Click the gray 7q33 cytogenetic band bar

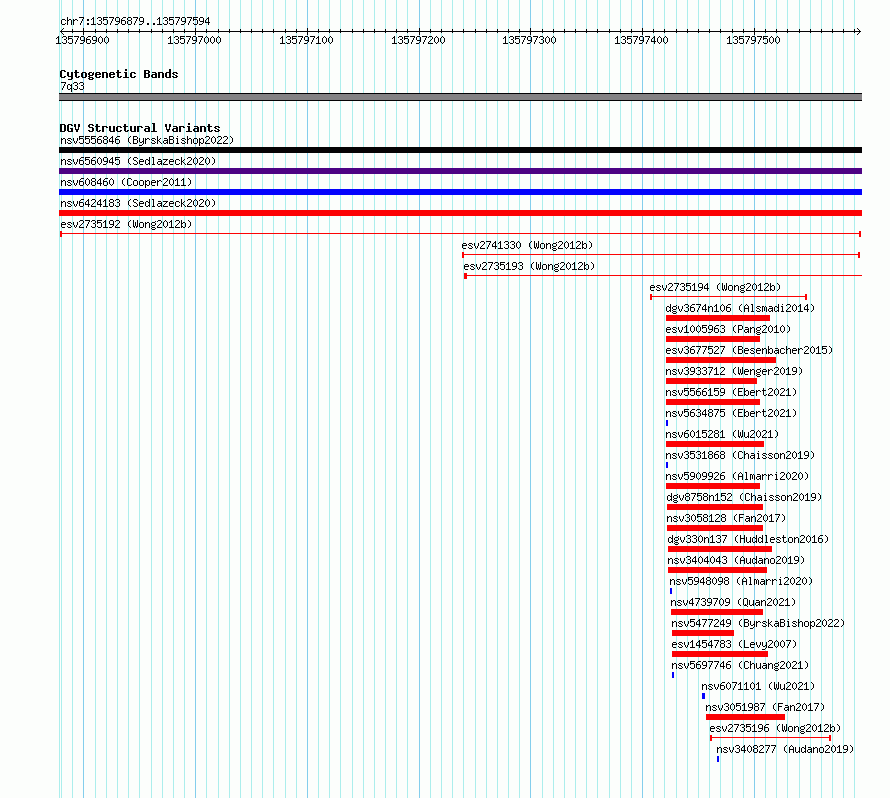tap(460, 97)
